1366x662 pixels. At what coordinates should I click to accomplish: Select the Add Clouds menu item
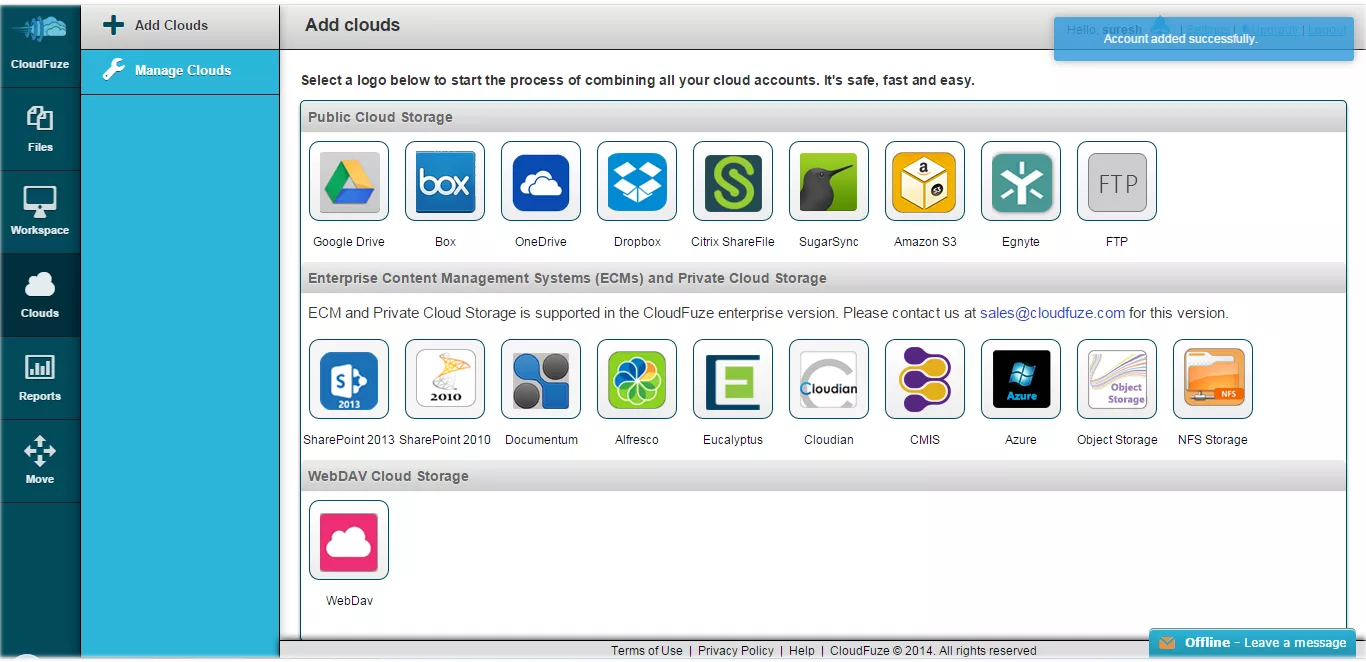(180, 25)
